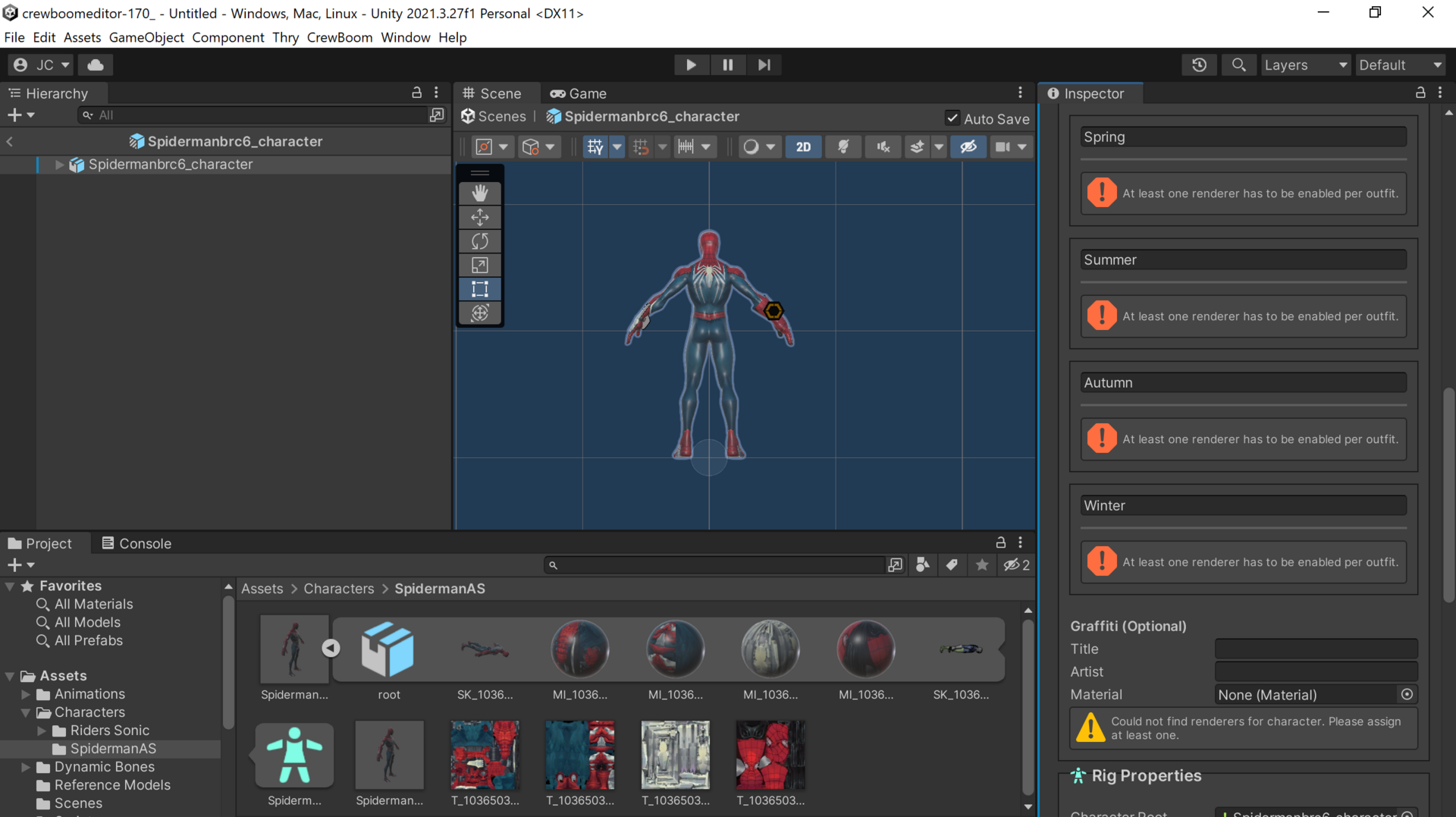Select the Scale tool
This screenshot has height=817, width=1456.
click(480, 265)
